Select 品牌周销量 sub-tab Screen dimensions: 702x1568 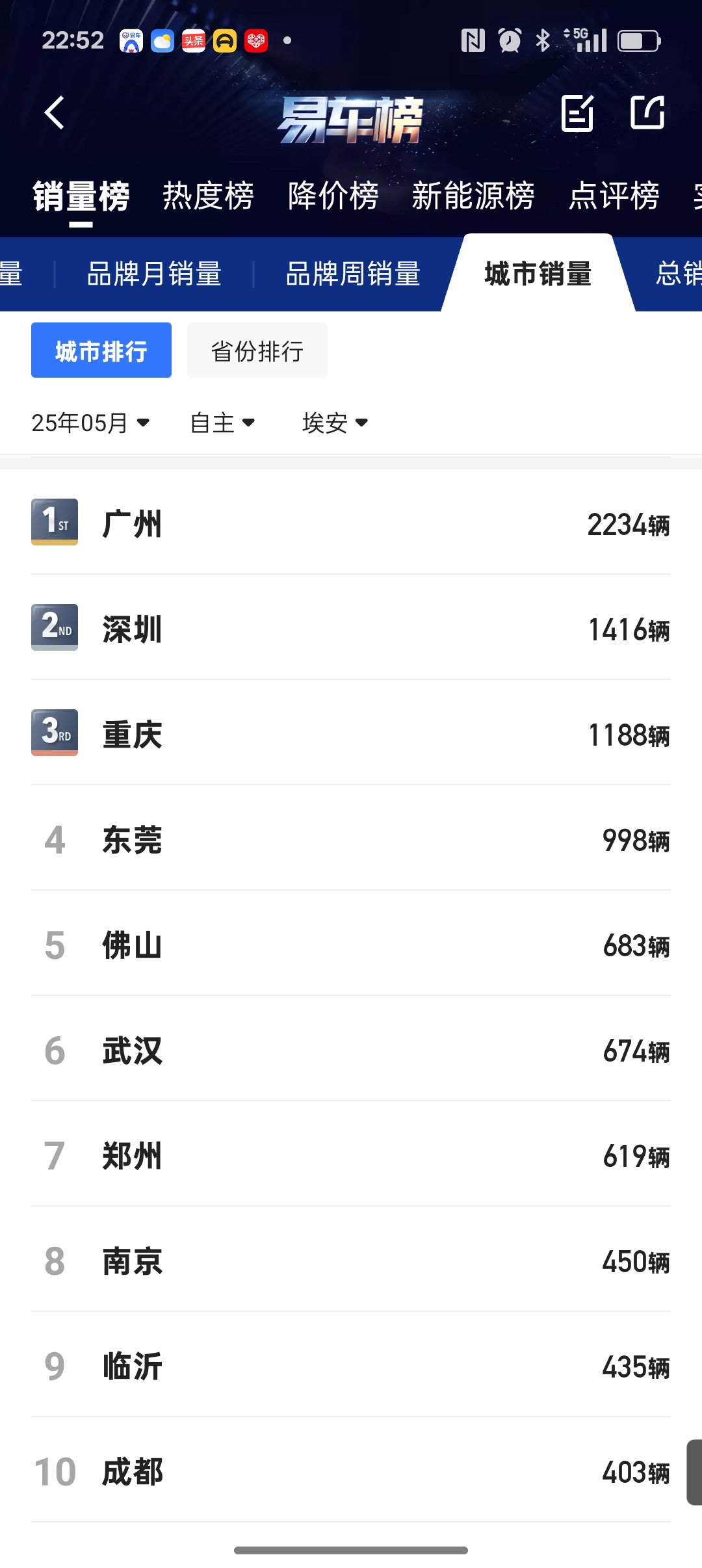(354, 274)
